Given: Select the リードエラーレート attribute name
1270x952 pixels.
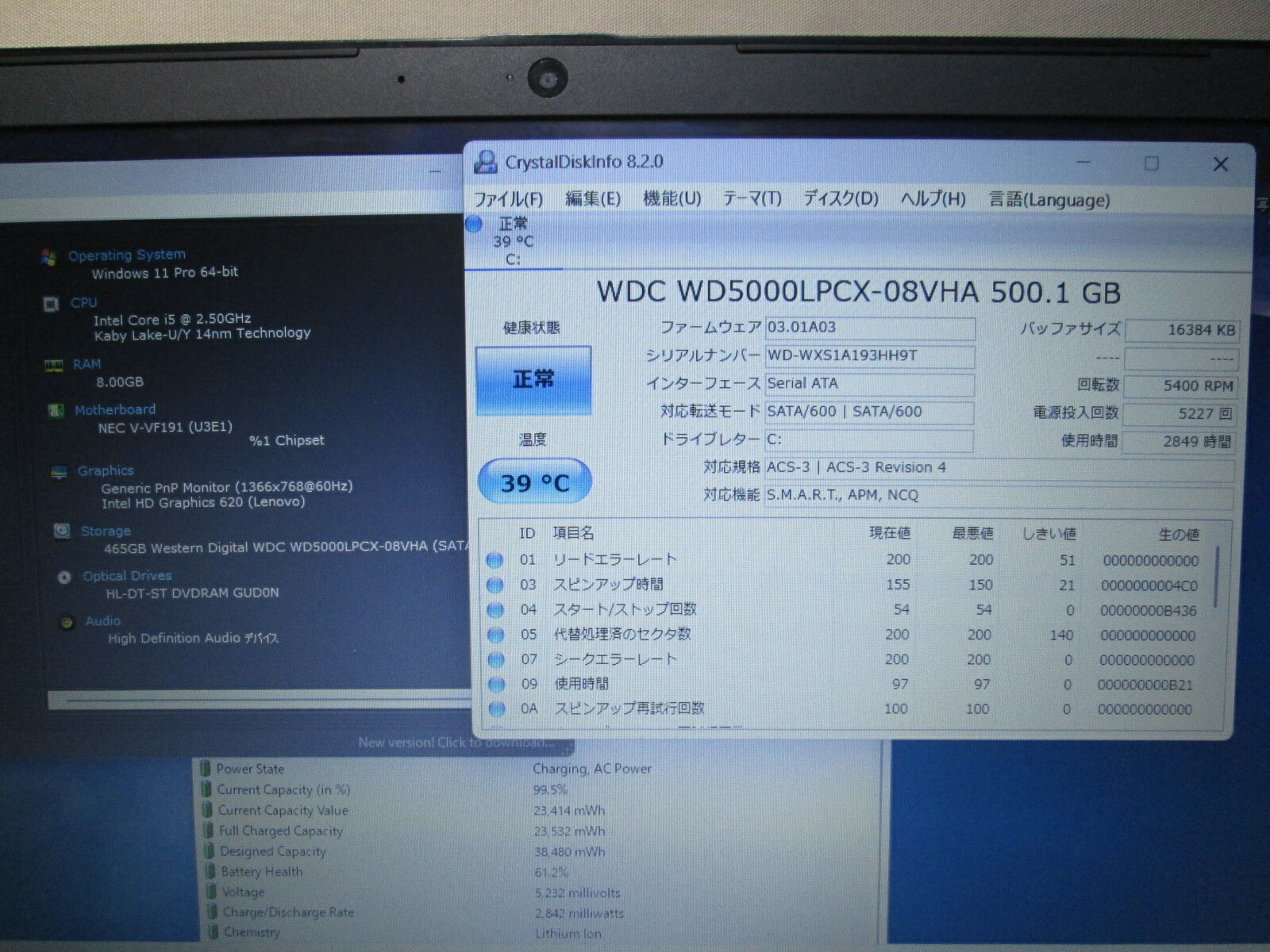Looking at the screenshot, I should (x=615, y=559).
